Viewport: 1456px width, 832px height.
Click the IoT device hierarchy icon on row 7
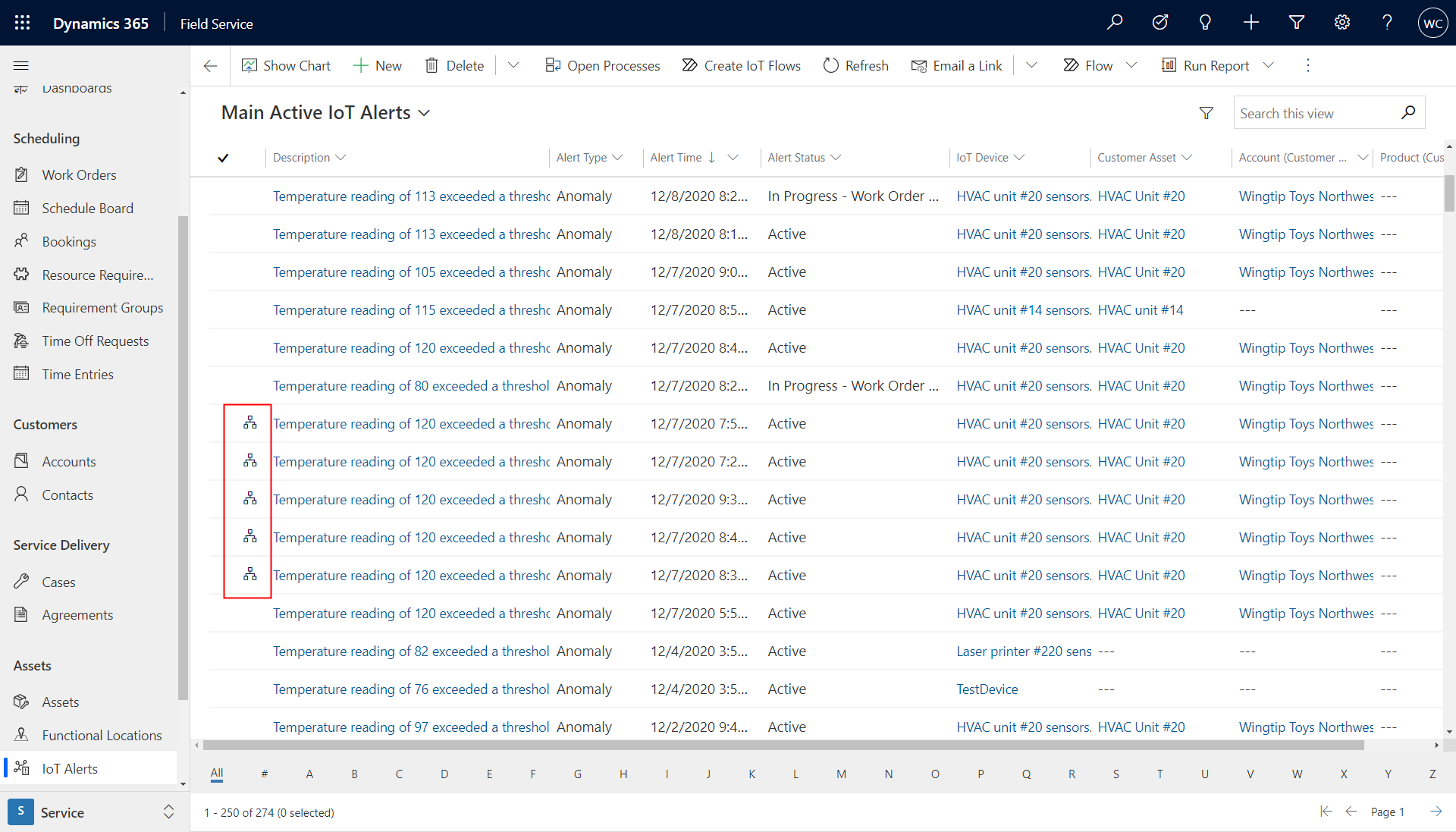point(250,423)
